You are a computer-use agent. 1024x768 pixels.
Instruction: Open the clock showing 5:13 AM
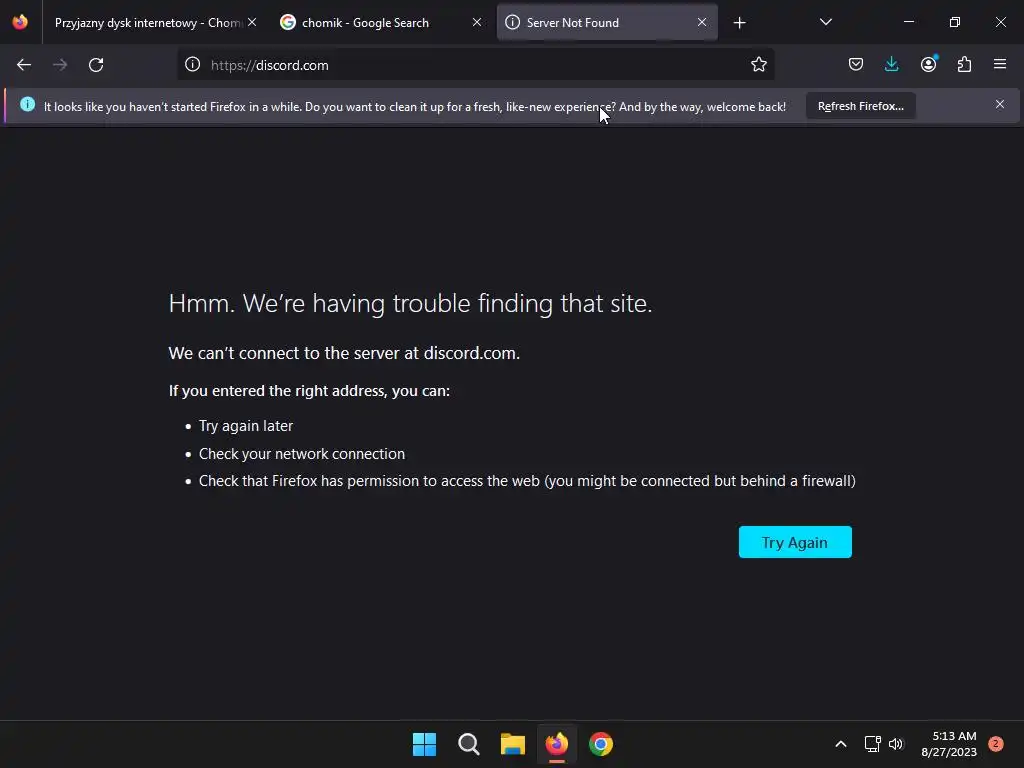pos(949,744)
